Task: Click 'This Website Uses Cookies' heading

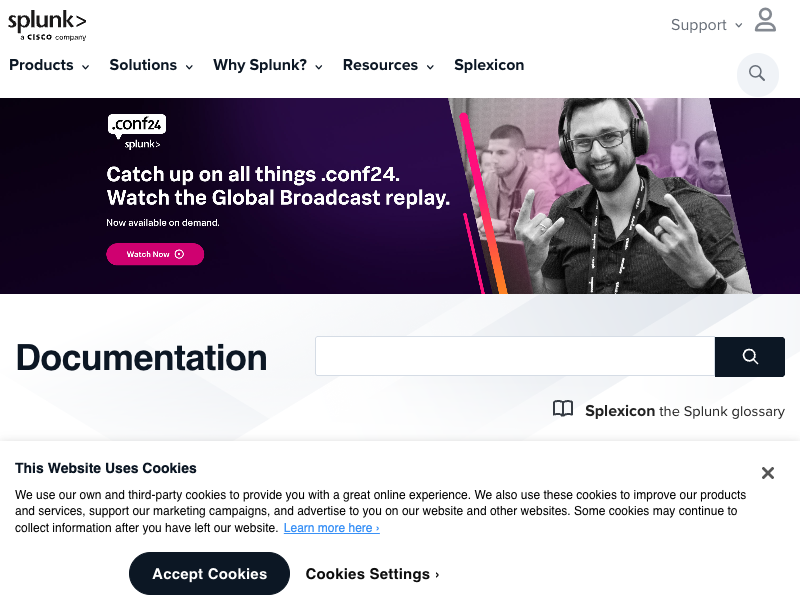Action: pyautogui.click(x=106, y=468)
